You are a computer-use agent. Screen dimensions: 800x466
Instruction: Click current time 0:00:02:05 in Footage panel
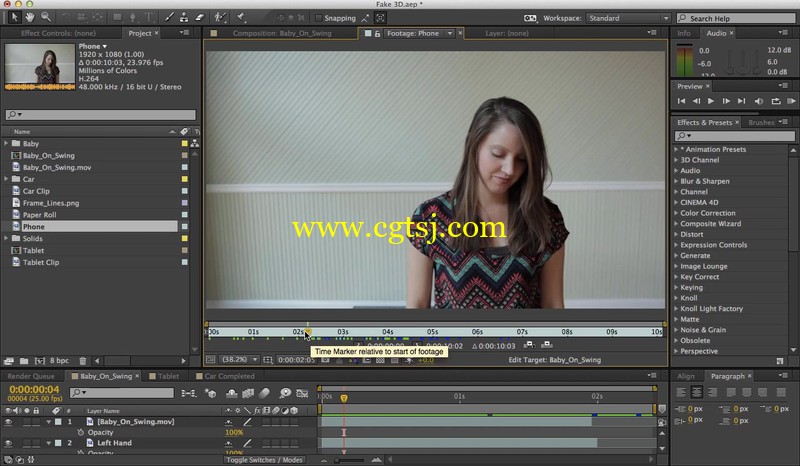296,360
